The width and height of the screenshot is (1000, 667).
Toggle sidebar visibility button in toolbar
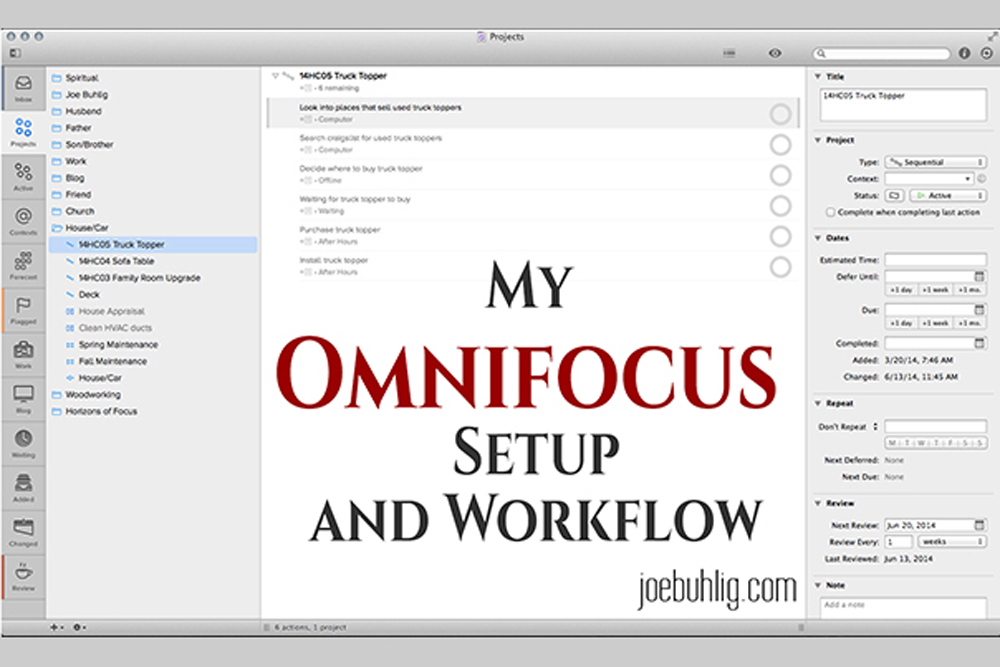tap(15, 53)
